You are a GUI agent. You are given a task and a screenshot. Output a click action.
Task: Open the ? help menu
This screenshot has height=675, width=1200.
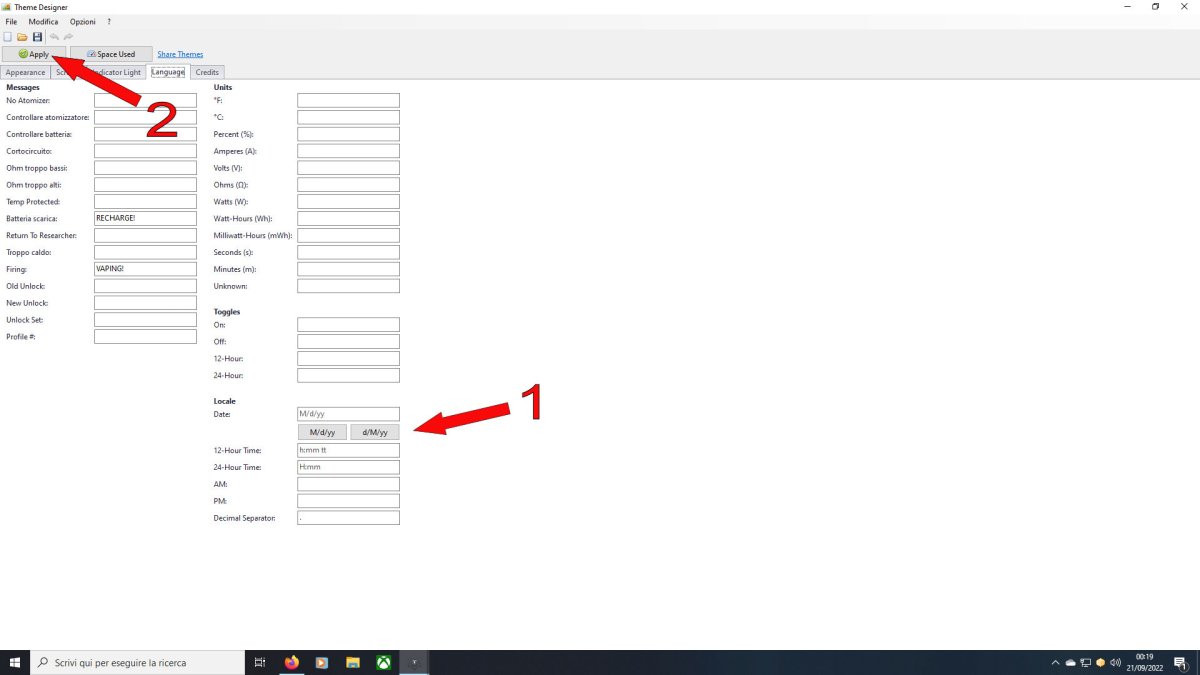pyautogui.click(x=109, y=21)
